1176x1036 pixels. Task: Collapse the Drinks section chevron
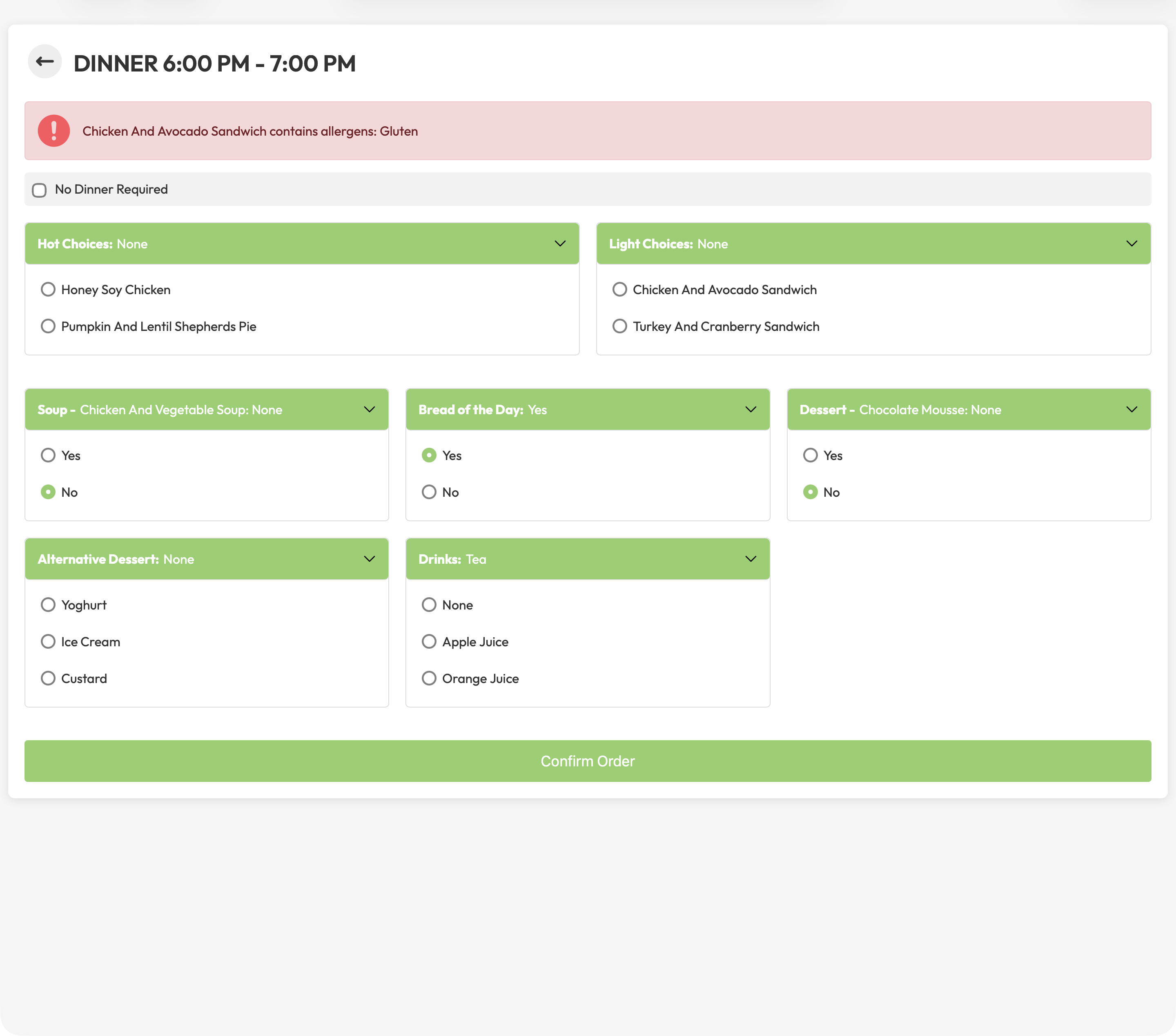point(751,559)
